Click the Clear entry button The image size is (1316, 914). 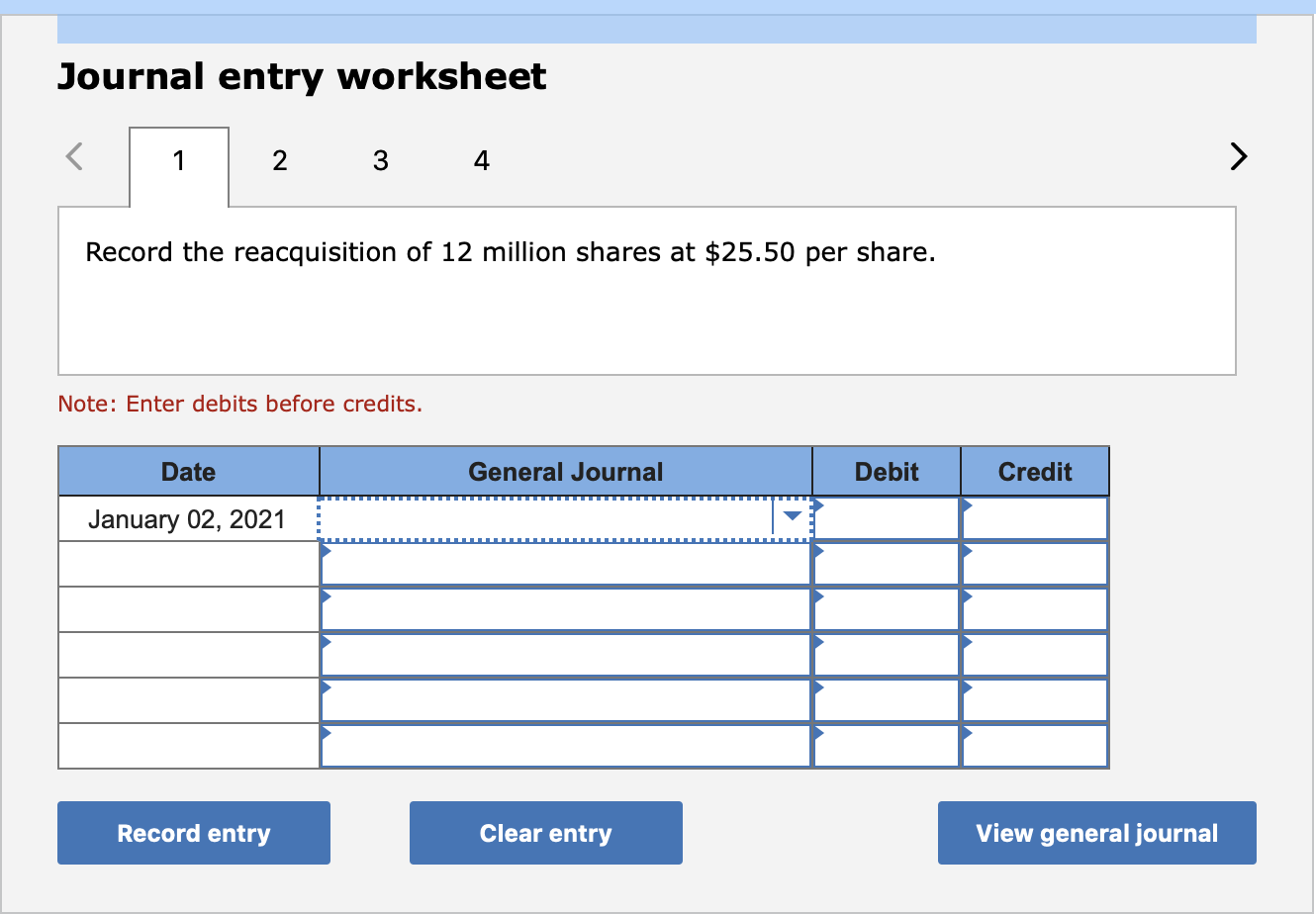point(546,833)
